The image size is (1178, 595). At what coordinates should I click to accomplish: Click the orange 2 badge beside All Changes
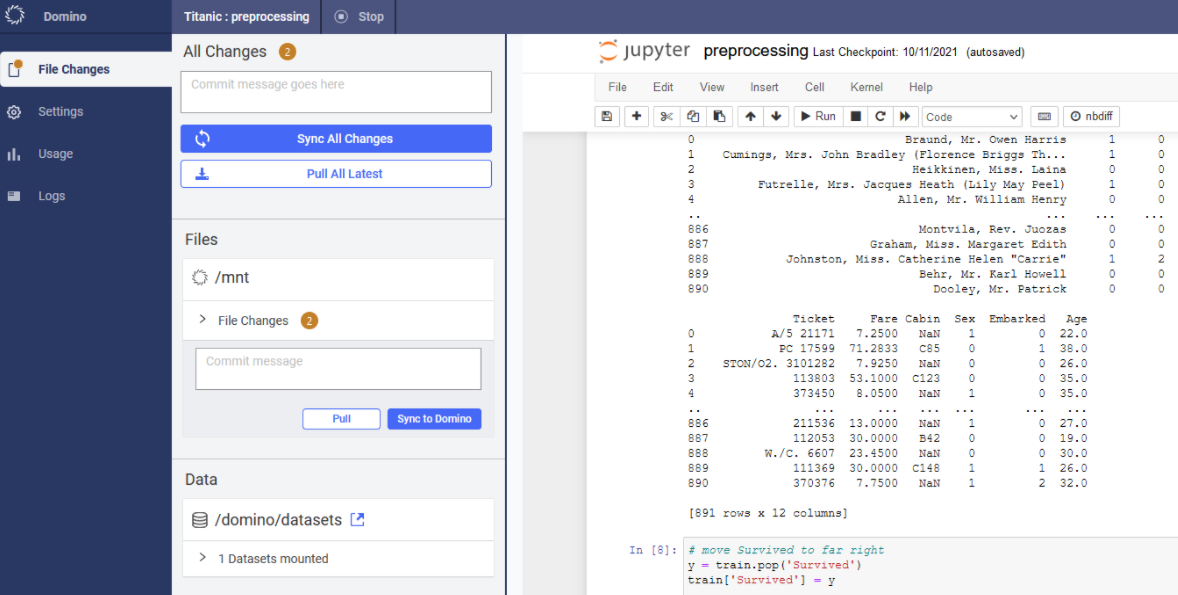287,52
